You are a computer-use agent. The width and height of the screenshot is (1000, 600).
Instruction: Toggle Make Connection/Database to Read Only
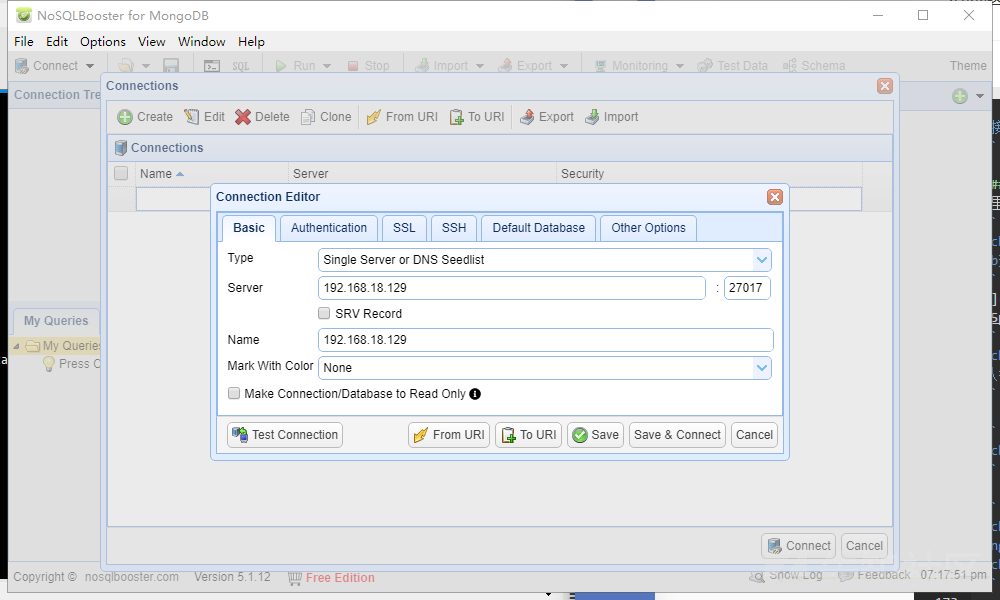pos(234,393)
